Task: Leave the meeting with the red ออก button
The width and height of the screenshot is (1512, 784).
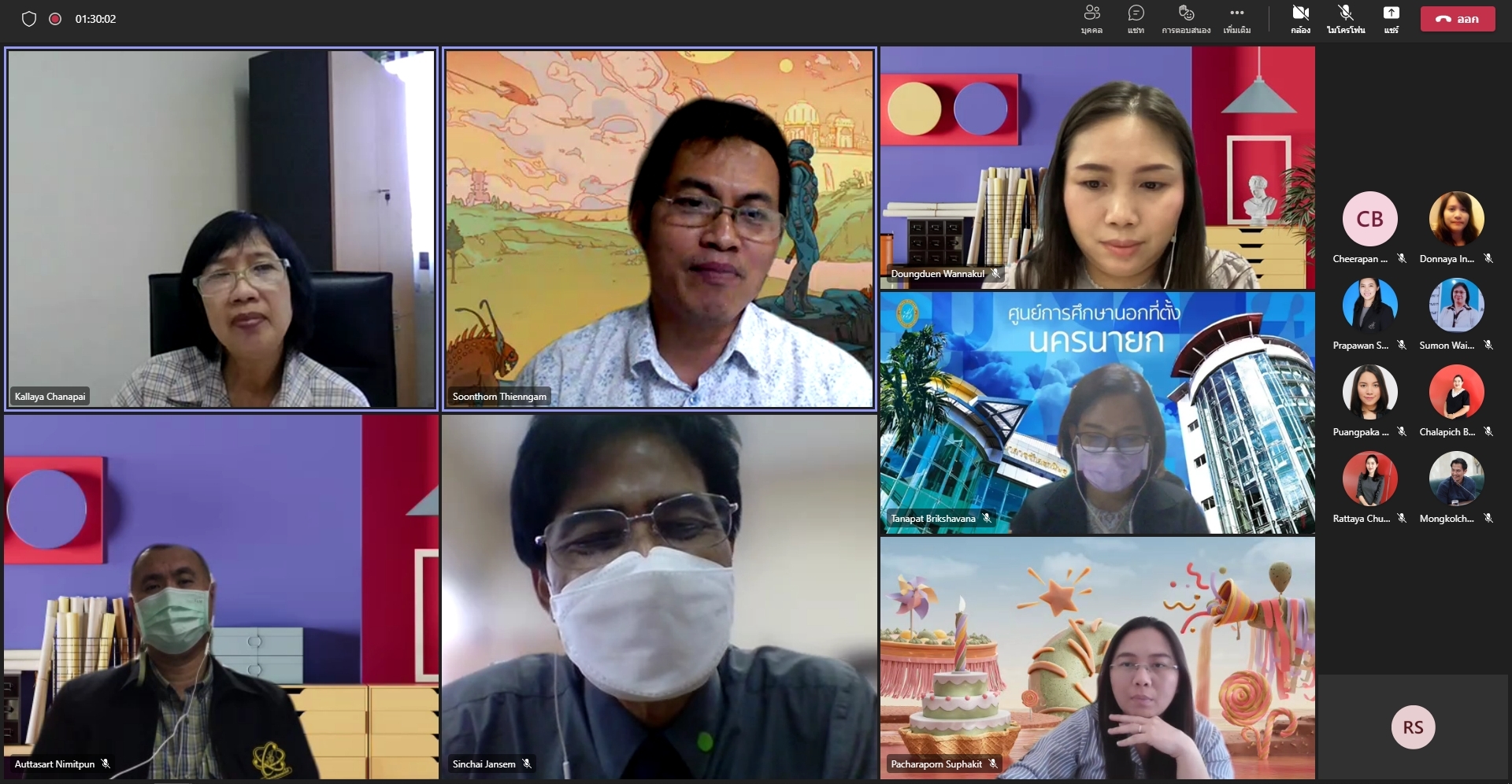Action: (1457, 19)
